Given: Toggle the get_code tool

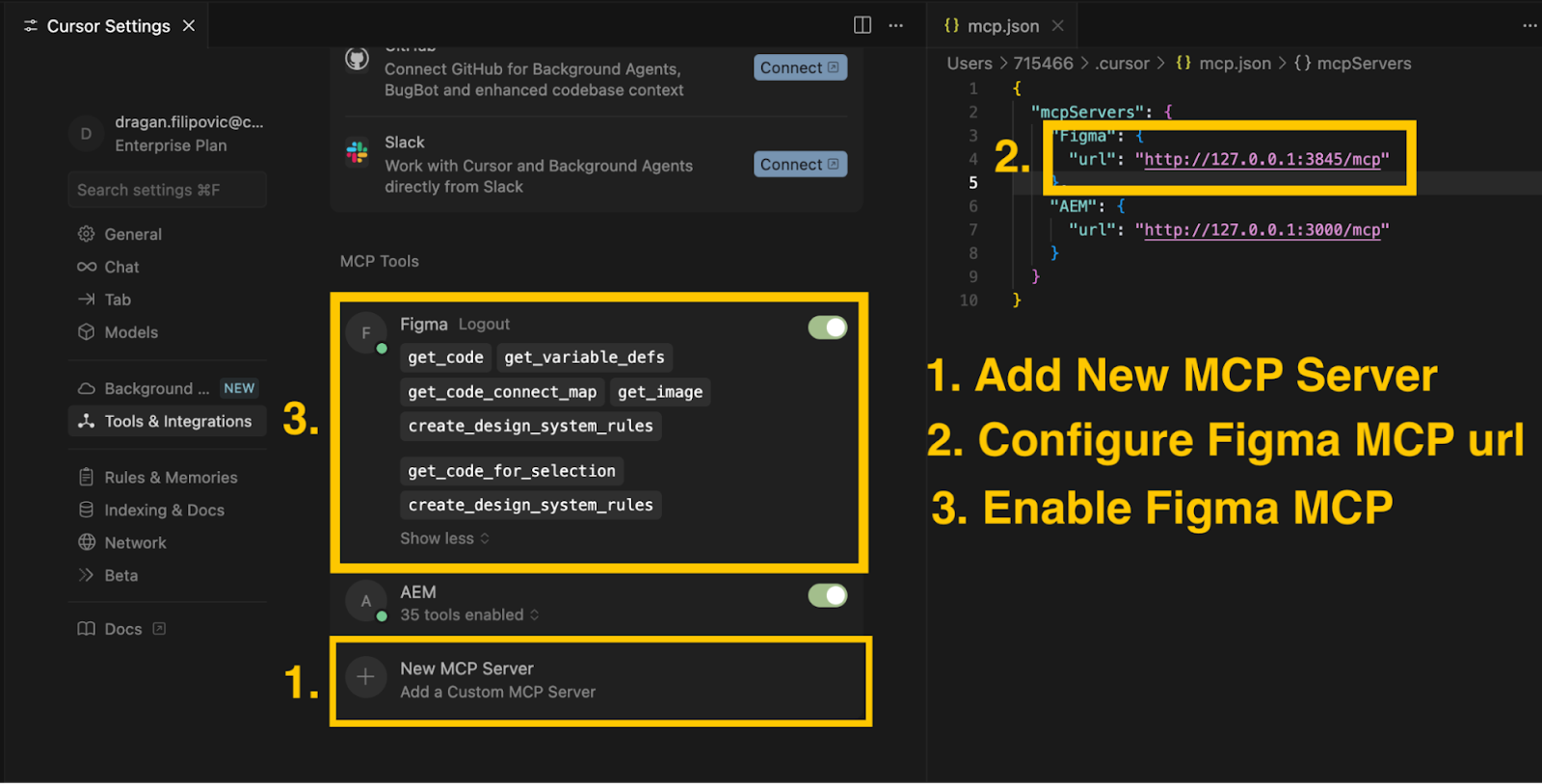Looking at the screenshot, I should coord(445,357).
